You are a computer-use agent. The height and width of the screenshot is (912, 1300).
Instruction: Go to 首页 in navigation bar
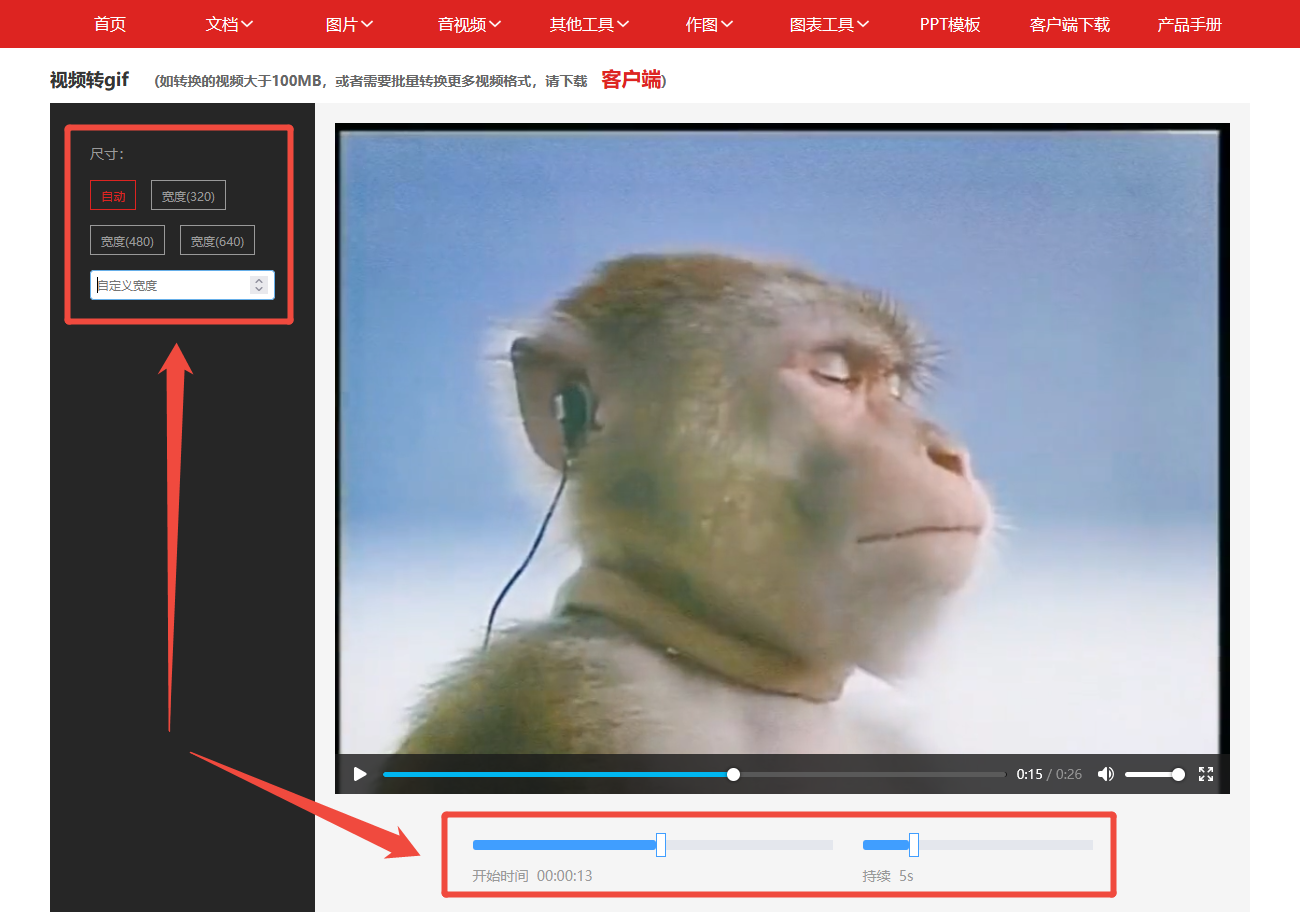point(110,24)
